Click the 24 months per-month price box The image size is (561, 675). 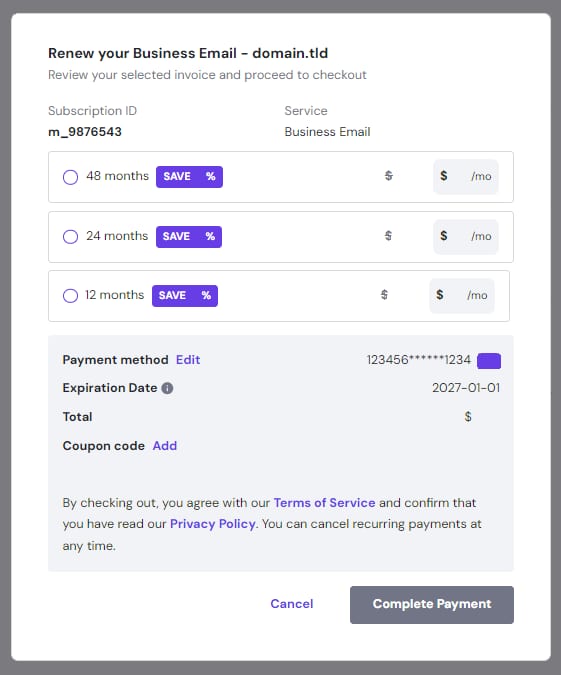tap(466, 236)
